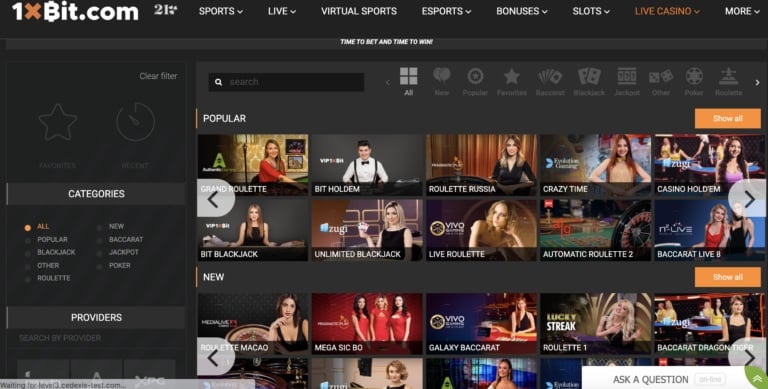Open the Galaxy Baccarat game

click(x=481, y=324)
